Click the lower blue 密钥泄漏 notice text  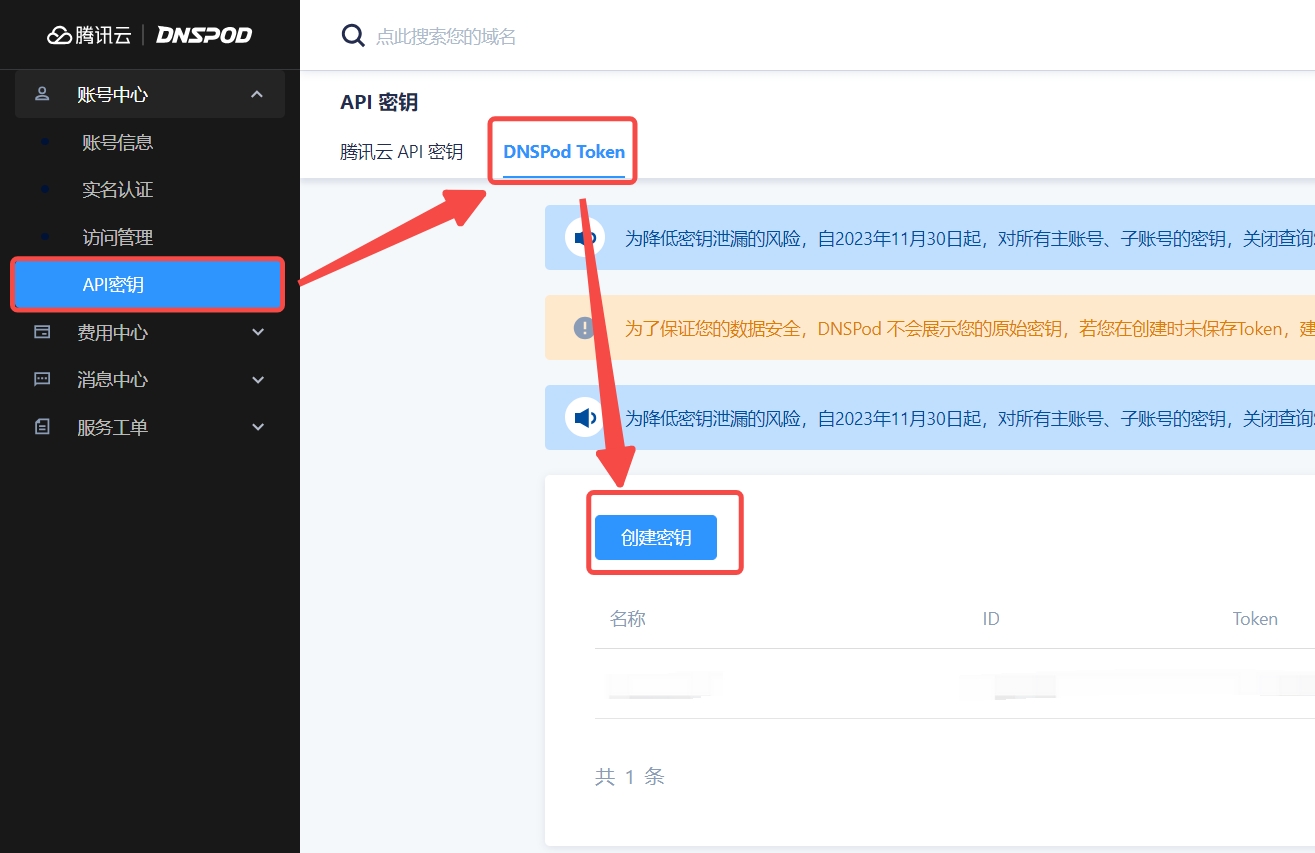tap(970, 417)
